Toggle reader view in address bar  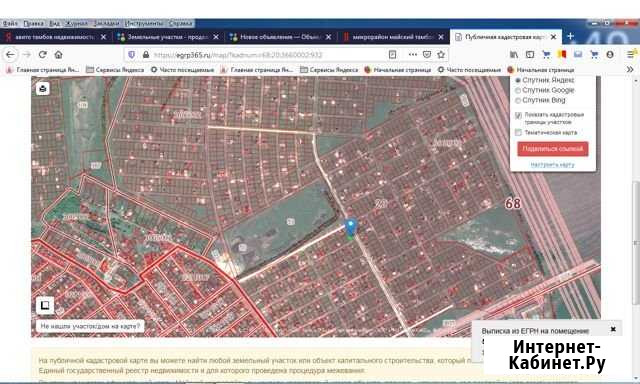click(392, 54)
